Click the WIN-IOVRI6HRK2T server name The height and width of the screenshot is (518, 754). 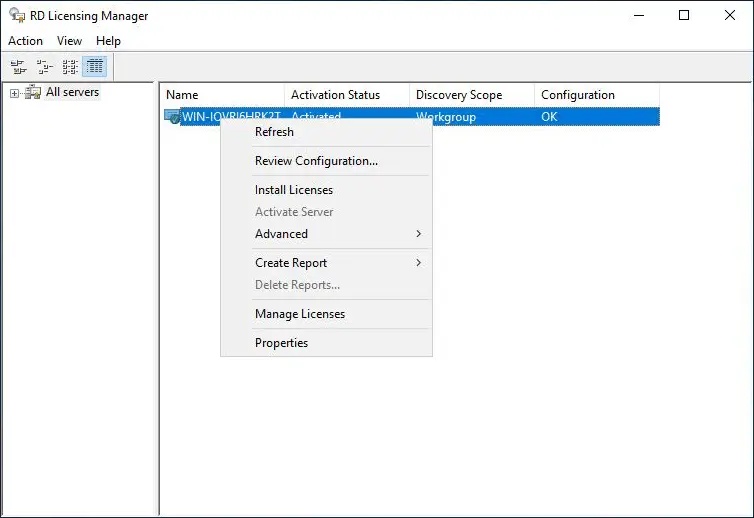[231, 115]
